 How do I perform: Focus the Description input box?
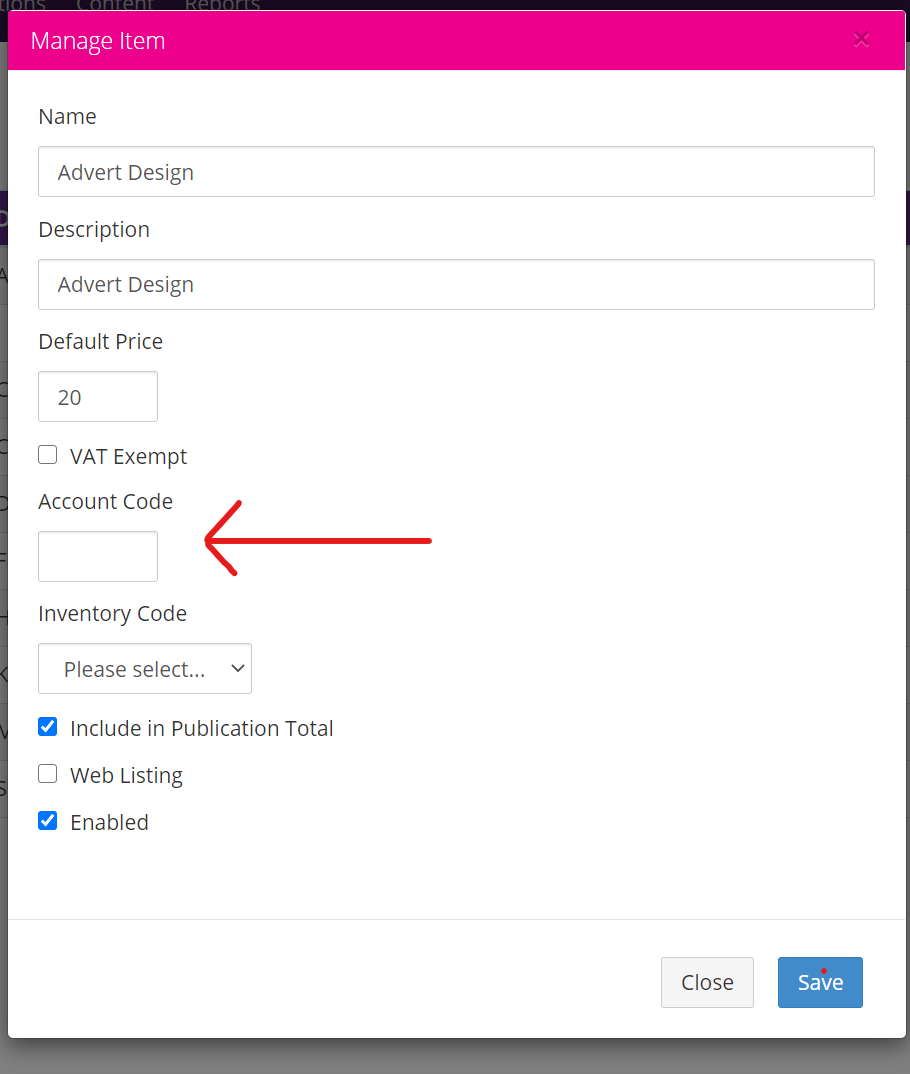click(456, 284)
